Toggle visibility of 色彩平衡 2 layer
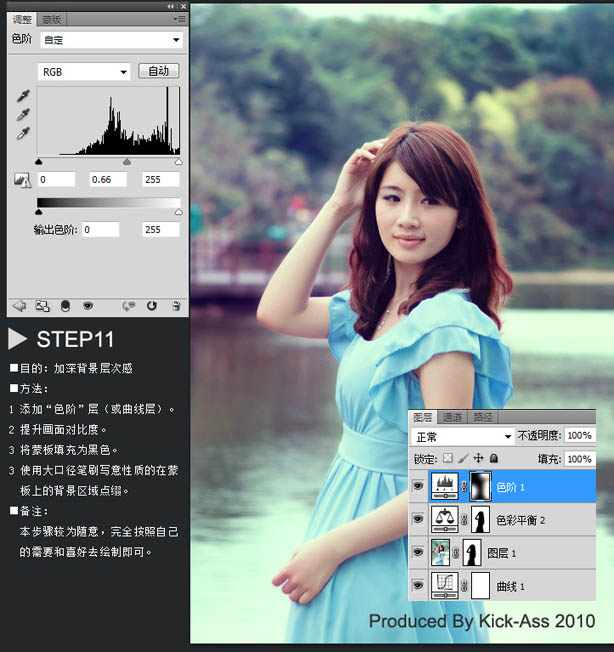 click(x=418, y=519)
